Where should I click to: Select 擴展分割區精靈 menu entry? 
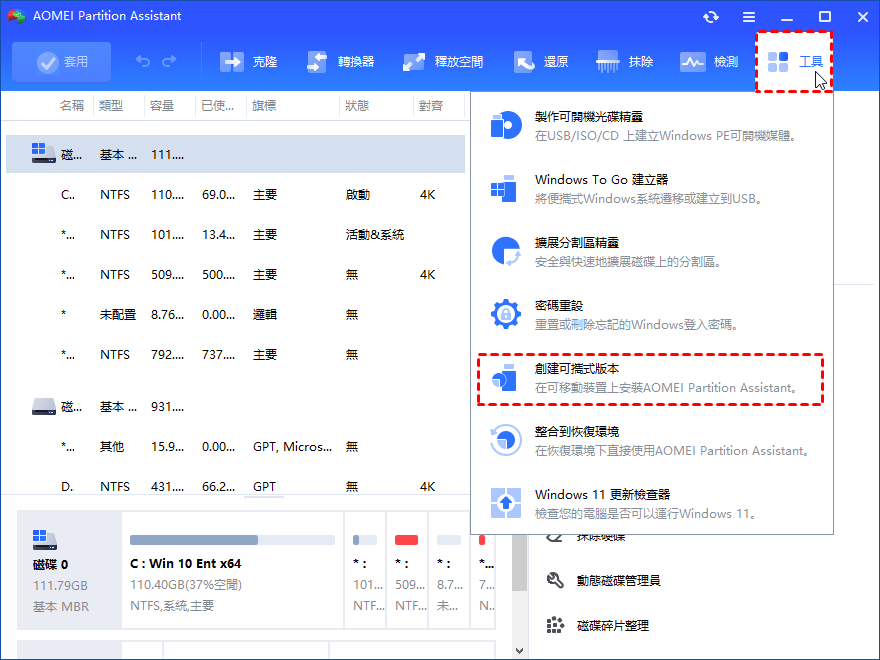point(652,251)
